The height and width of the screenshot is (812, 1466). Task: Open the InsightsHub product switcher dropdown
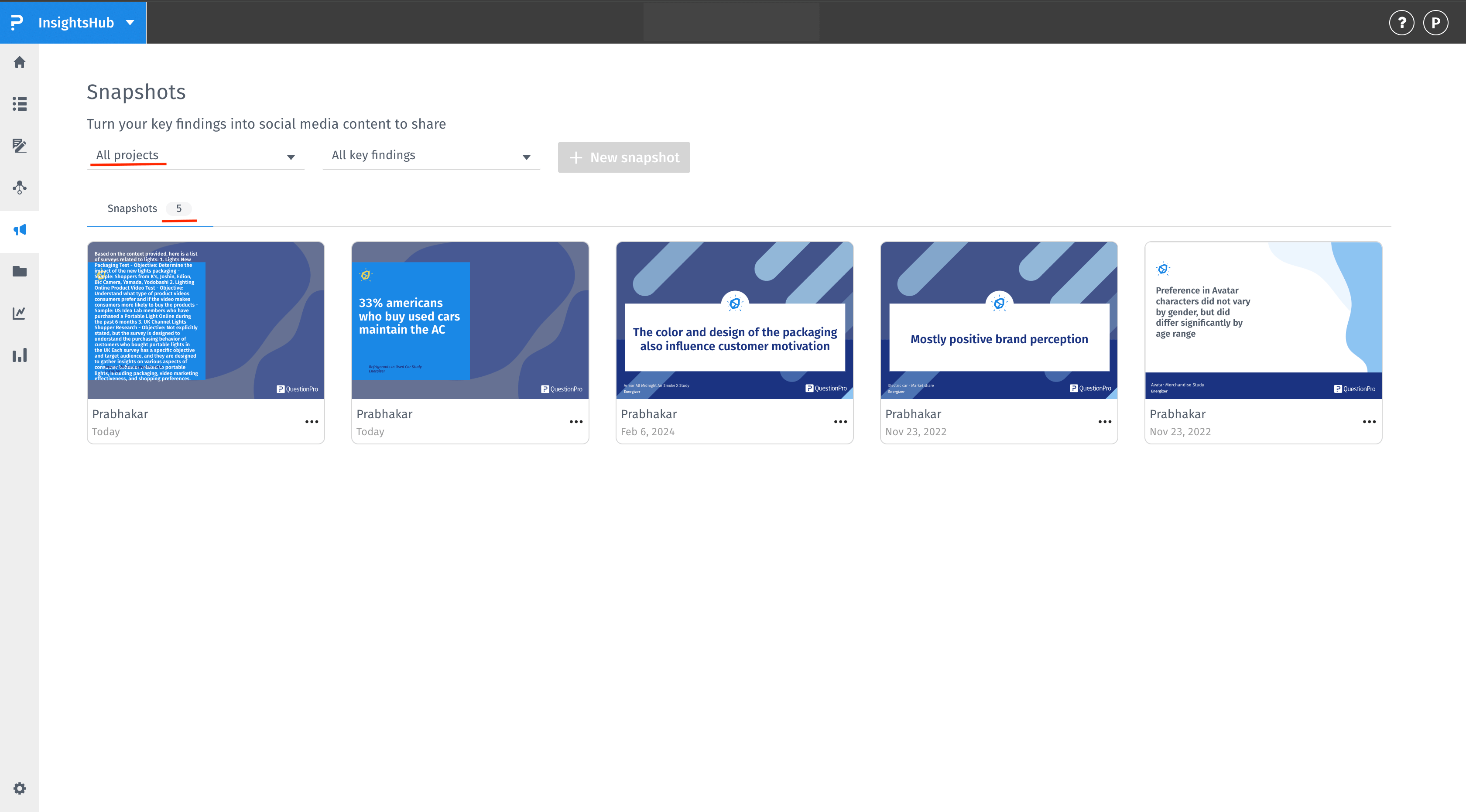click(x=130, y=23)
